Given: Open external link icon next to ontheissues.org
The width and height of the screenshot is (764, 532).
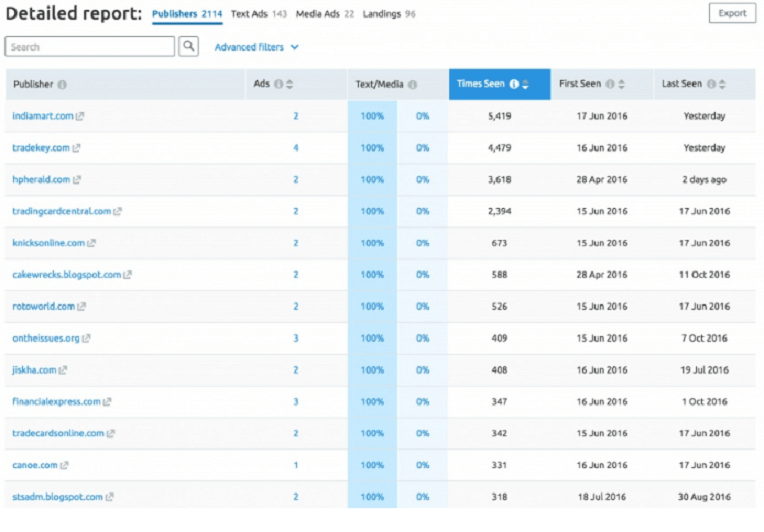Looking at the screenshot, I should 86,338.
